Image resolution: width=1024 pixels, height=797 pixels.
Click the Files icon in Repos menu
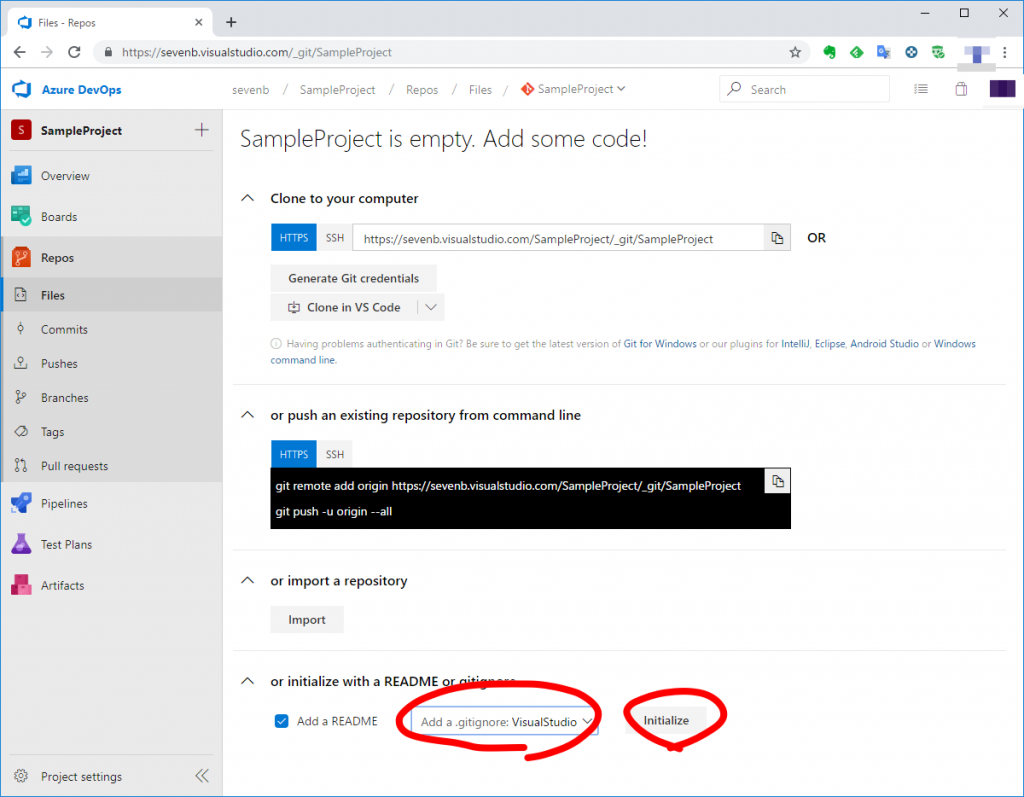click(21, 295)
